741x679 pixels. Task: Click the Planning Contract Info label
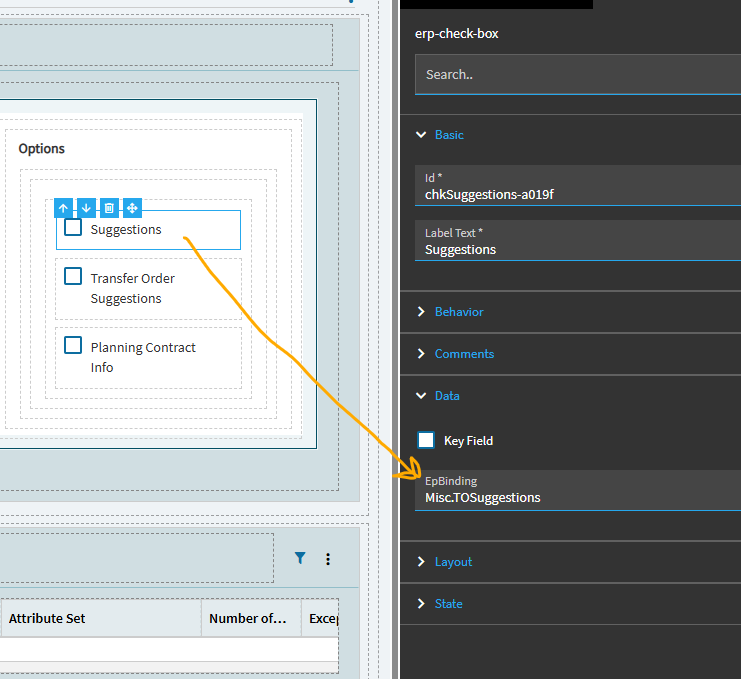(x=143, y=357)
